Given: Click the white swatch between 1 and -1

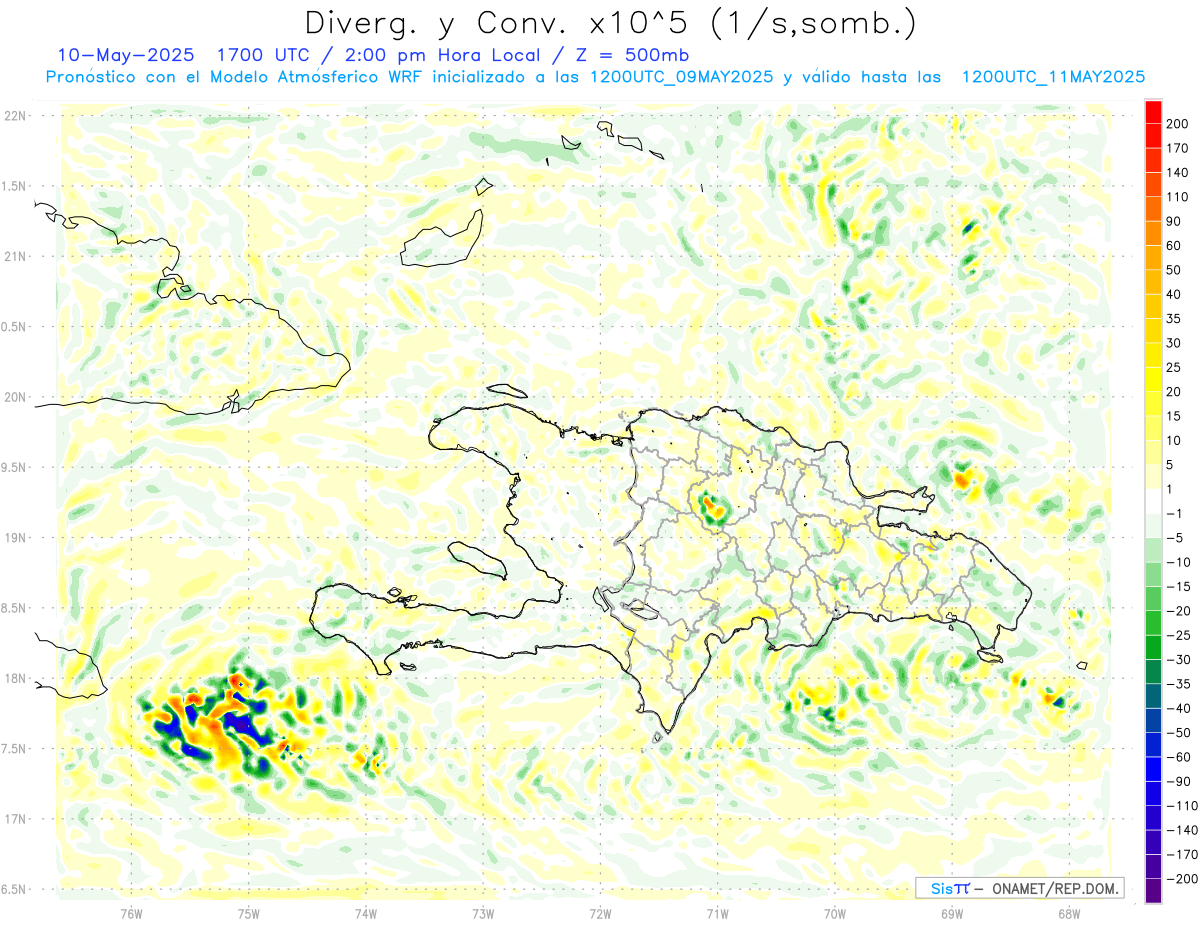Looking at the screenshot, I should (1153, 501).
